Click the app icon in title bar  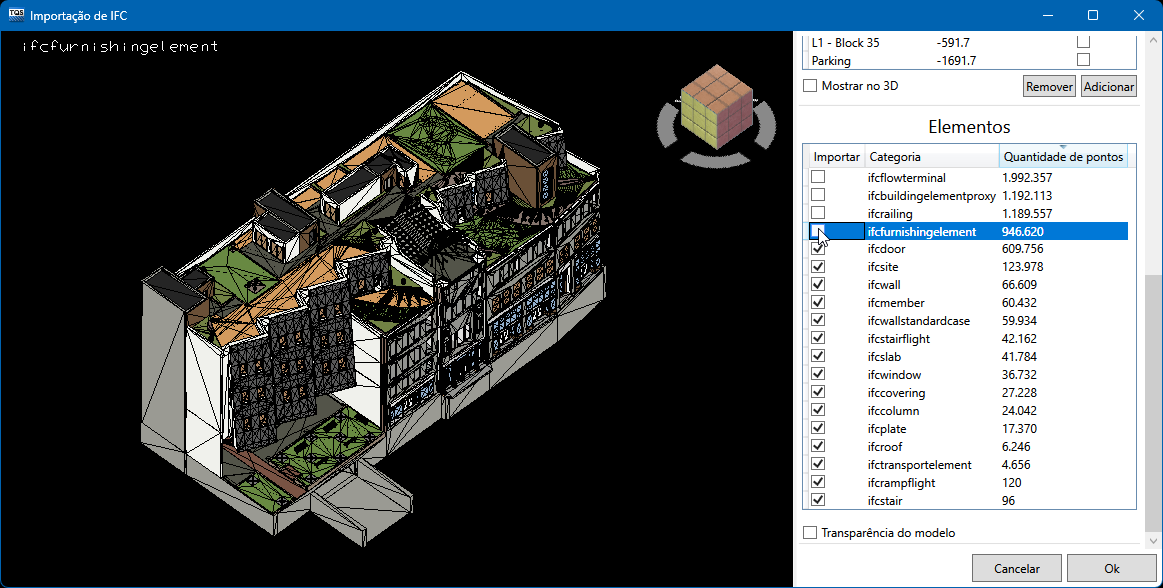click(15, 15)
